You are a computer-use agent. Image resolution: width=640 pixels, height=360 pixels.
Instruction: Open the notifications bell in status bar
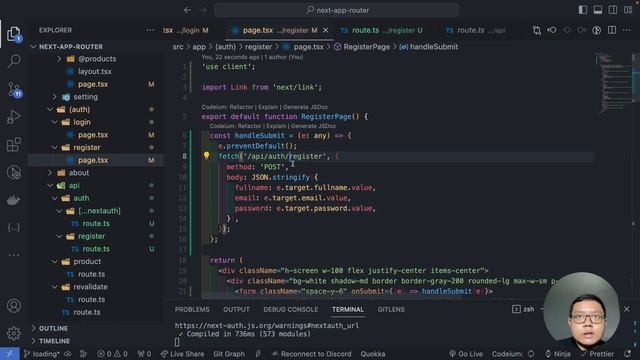click(627, 353)
